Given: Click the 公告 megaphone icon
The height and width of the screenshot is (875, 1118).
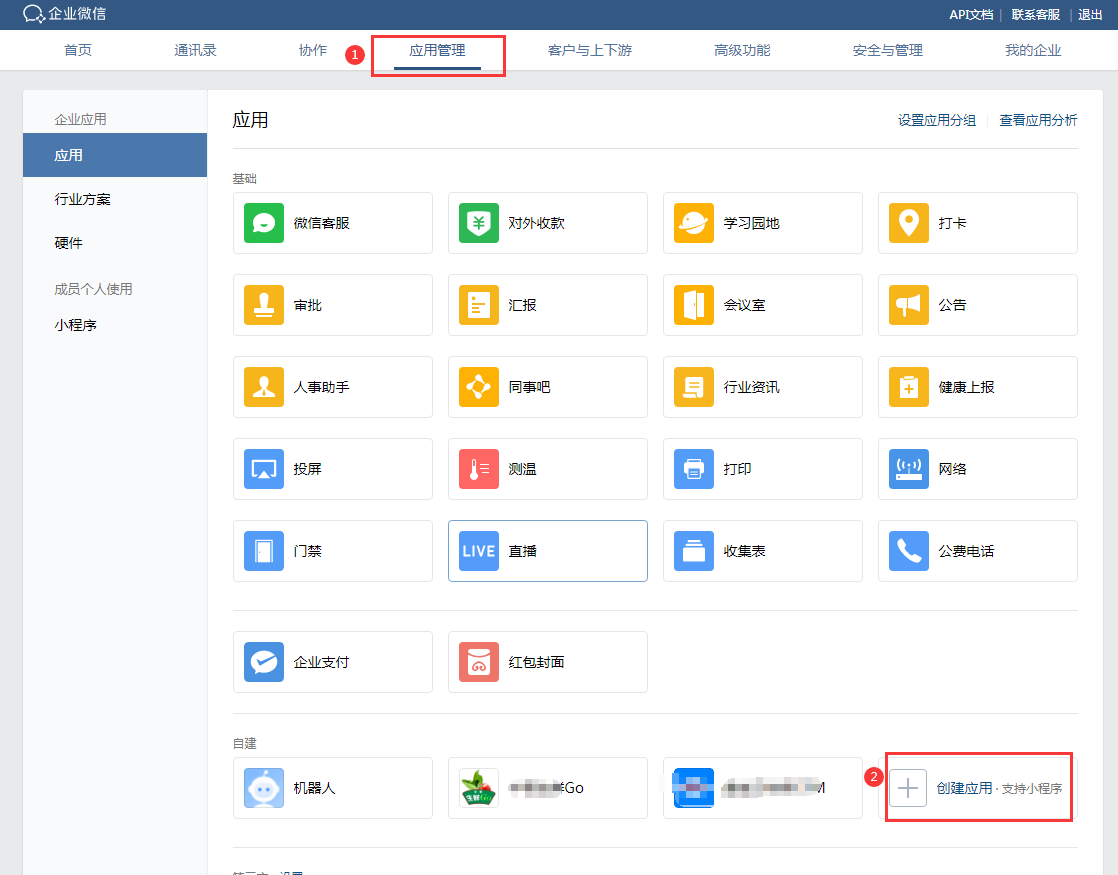Looking at the screenshot, I should [x=909, y=305].
